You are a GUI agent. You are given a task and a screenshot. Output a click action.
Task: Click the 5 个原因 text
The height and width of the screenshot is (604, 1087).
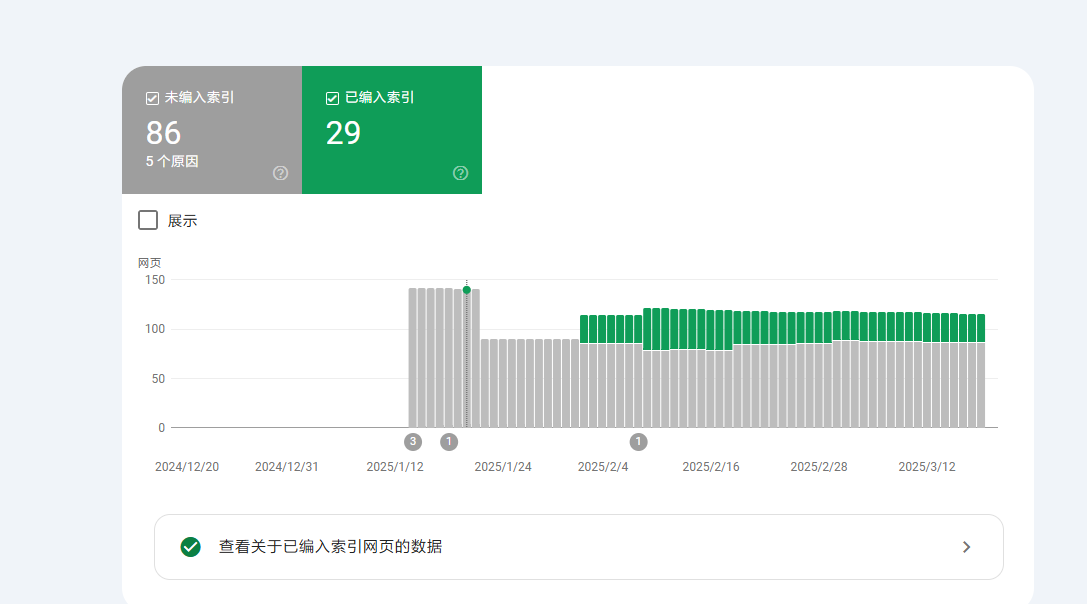172,162
